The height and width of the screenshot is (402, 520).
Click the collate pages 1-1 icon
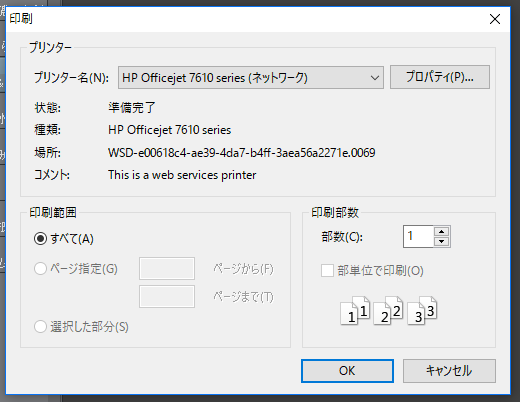[355, 310]
